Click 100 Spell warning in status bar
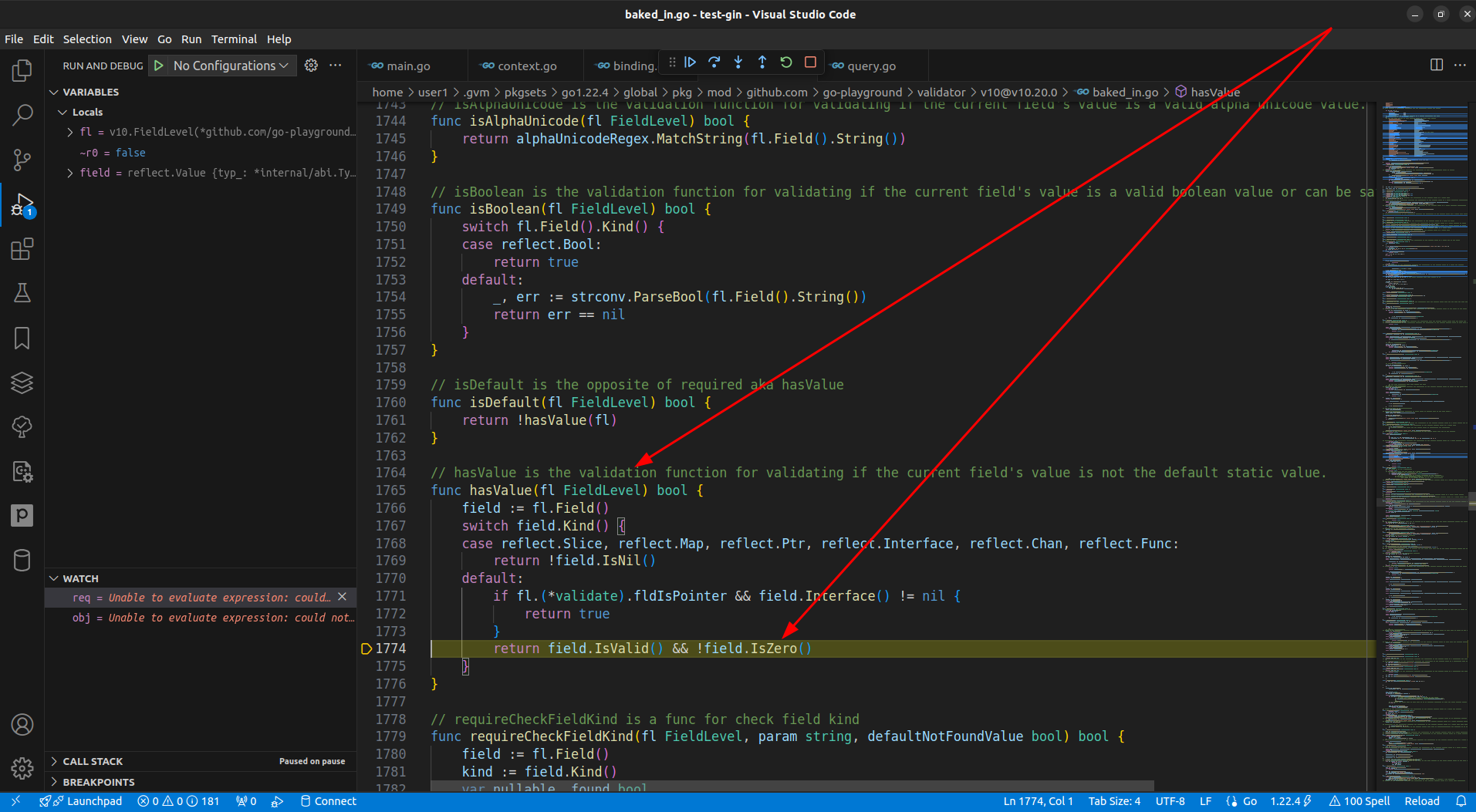This screenshot has width=1476, height=812. click(x=1359, y=801)
